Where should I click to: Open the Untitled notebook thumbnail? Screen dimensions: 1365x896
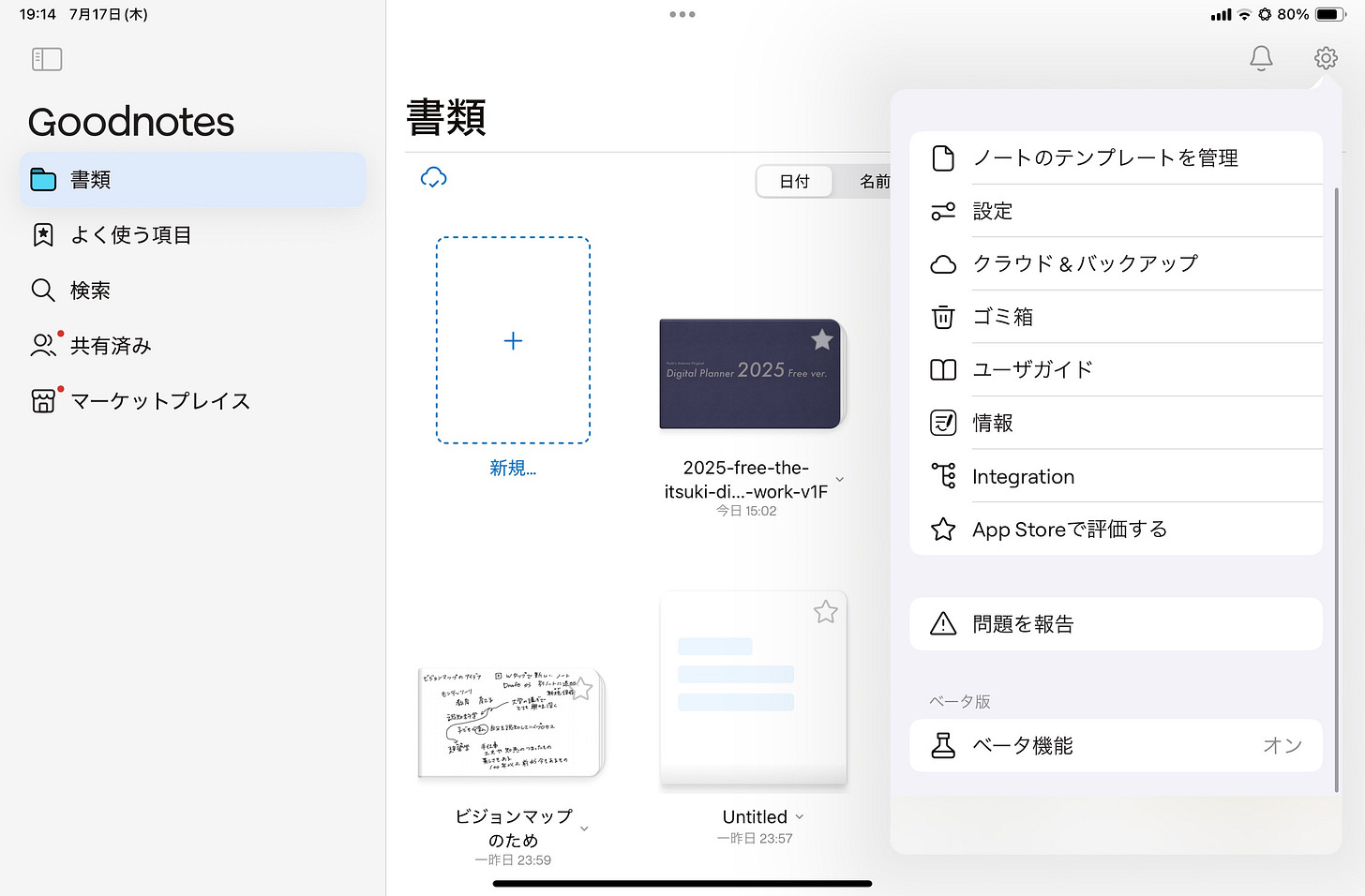tap(754, 689)
